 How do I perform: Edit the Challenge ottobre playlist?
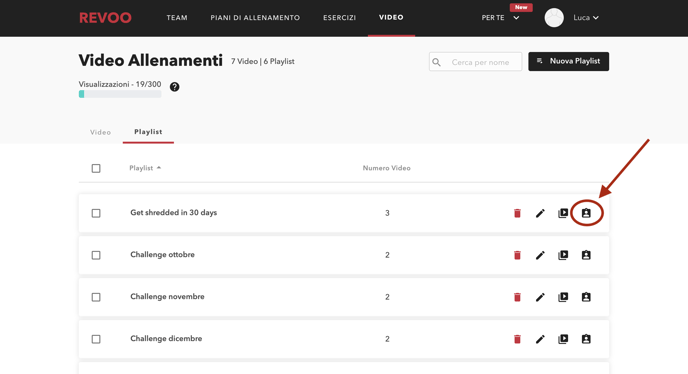[540, 255]
